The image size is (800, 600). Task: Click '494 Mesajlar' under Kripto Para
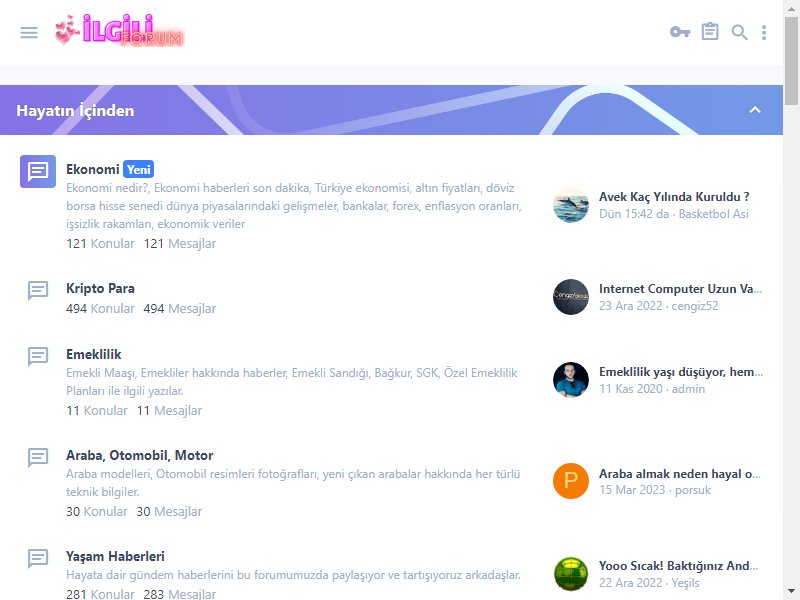[180, 309]
